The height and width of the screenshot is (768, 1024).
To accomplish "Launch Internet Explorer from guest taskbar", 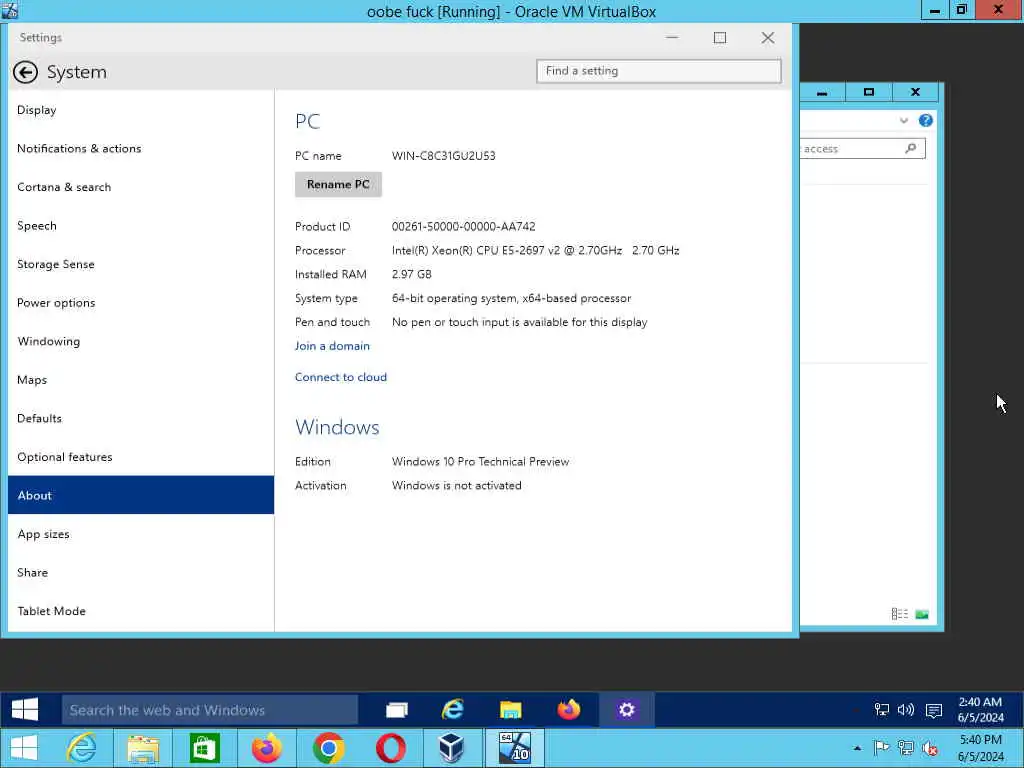I will [x=453, y=710].
